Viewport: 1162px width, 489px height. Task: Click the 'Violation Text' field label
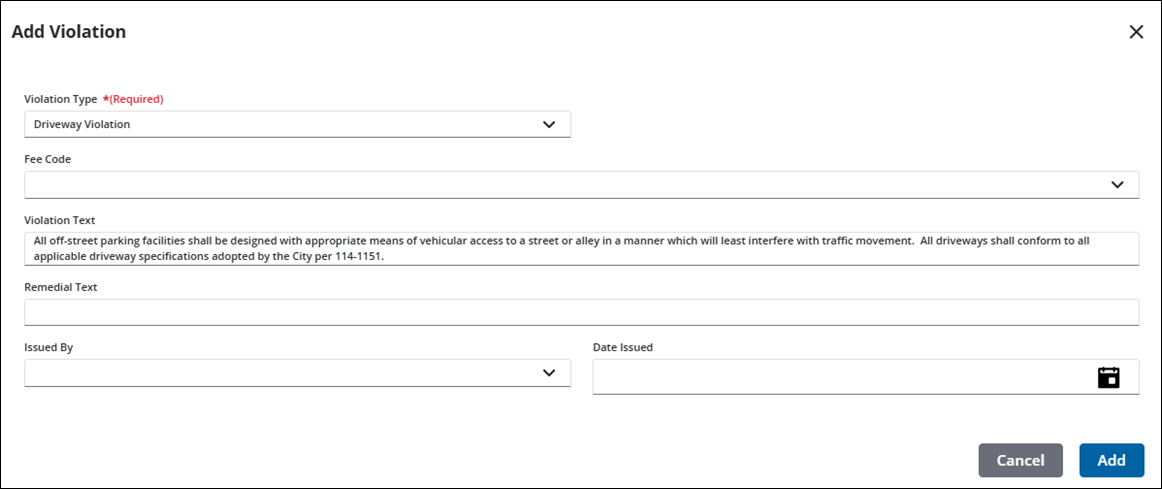(59, 221)
